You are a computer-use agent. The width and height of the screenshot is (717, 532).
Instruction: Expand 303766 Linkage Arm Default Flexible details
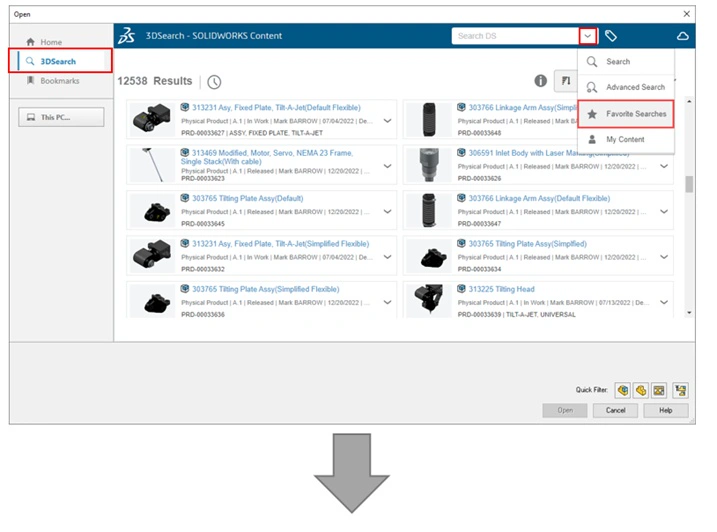(664, 211)
